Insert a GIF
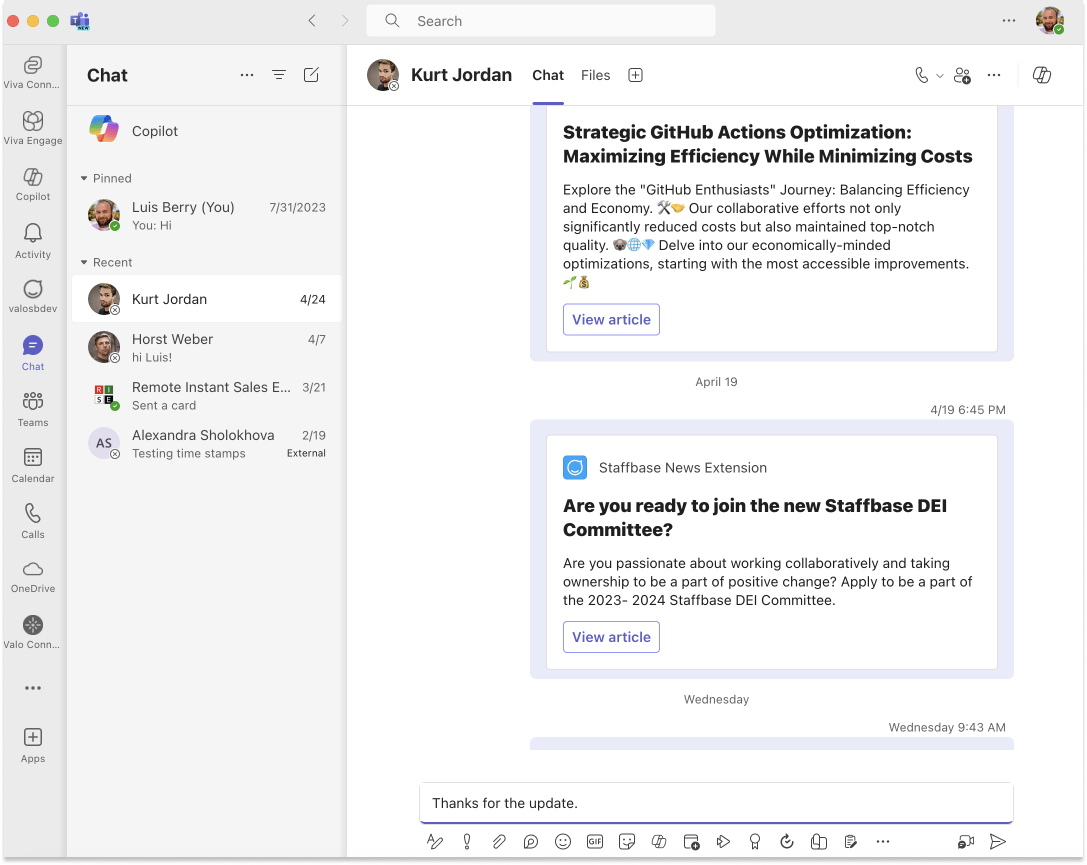The height and width of the screenshot is (865, 1087). (x=595, y=841)
